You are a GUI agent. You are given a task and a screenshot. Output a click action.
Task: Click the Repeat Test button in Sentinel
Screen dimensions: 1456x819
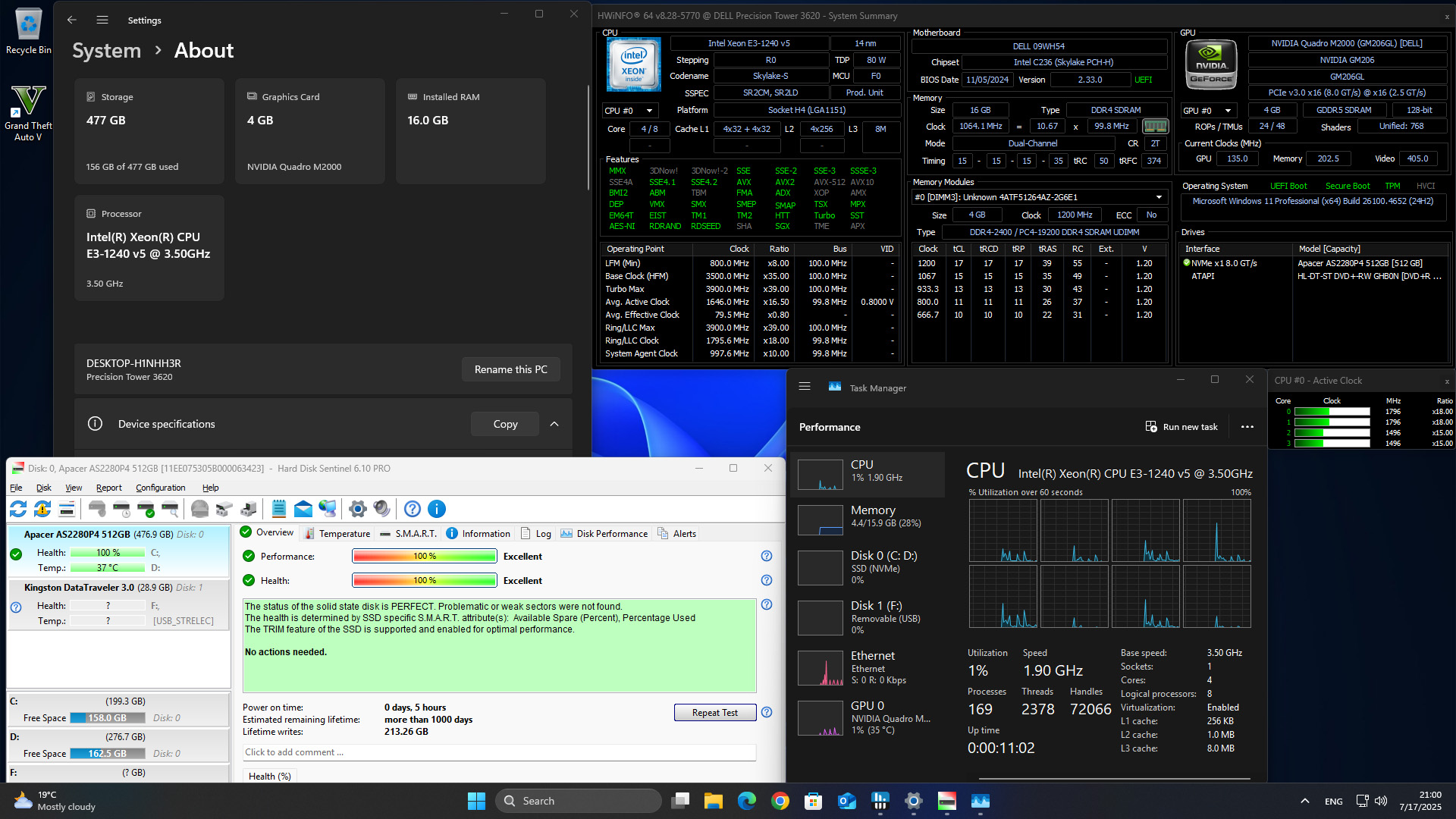pyautogui.click(x=714, y=712)
